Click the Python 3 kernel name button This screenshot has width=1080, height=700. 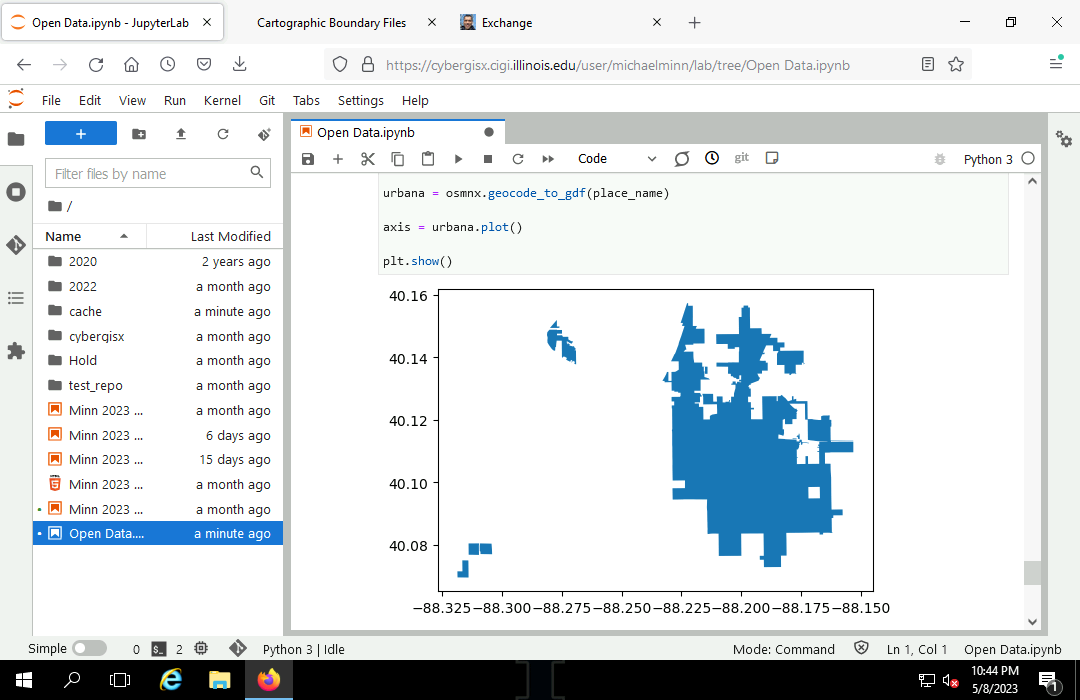coord(987,159)
